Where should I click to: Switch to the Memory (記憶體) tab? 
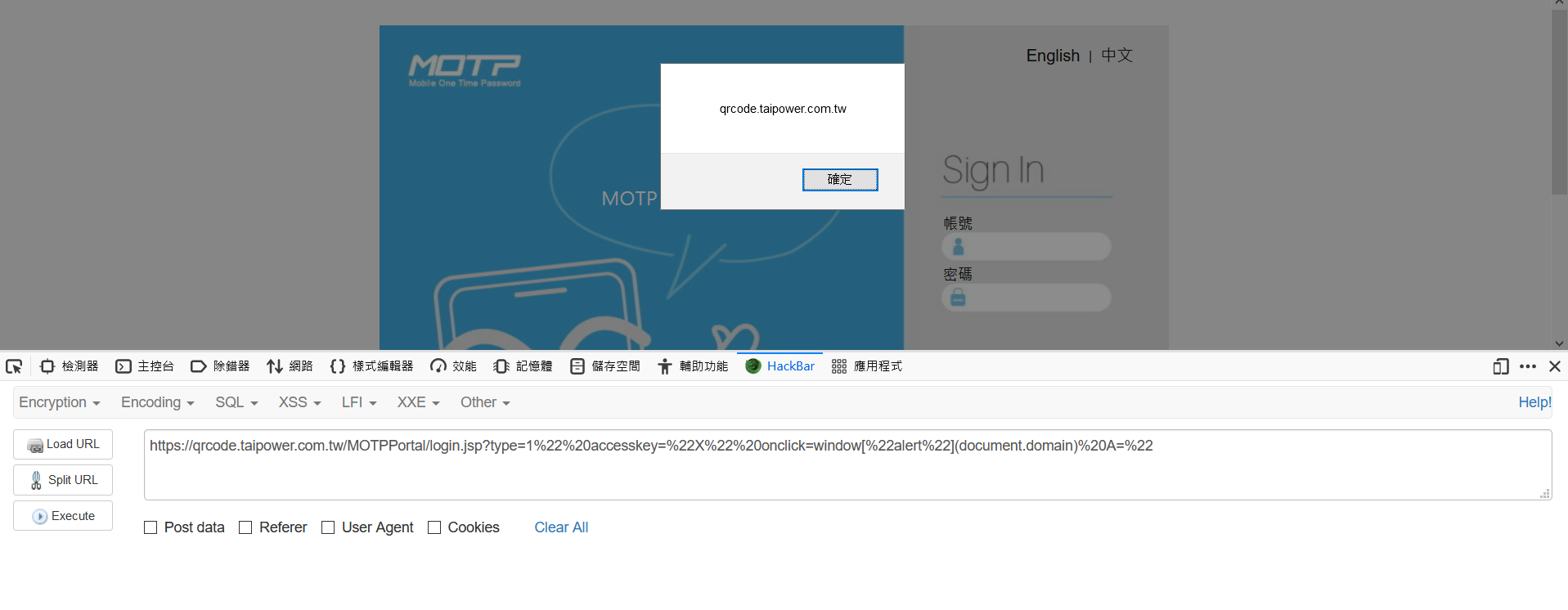[523, 366]
